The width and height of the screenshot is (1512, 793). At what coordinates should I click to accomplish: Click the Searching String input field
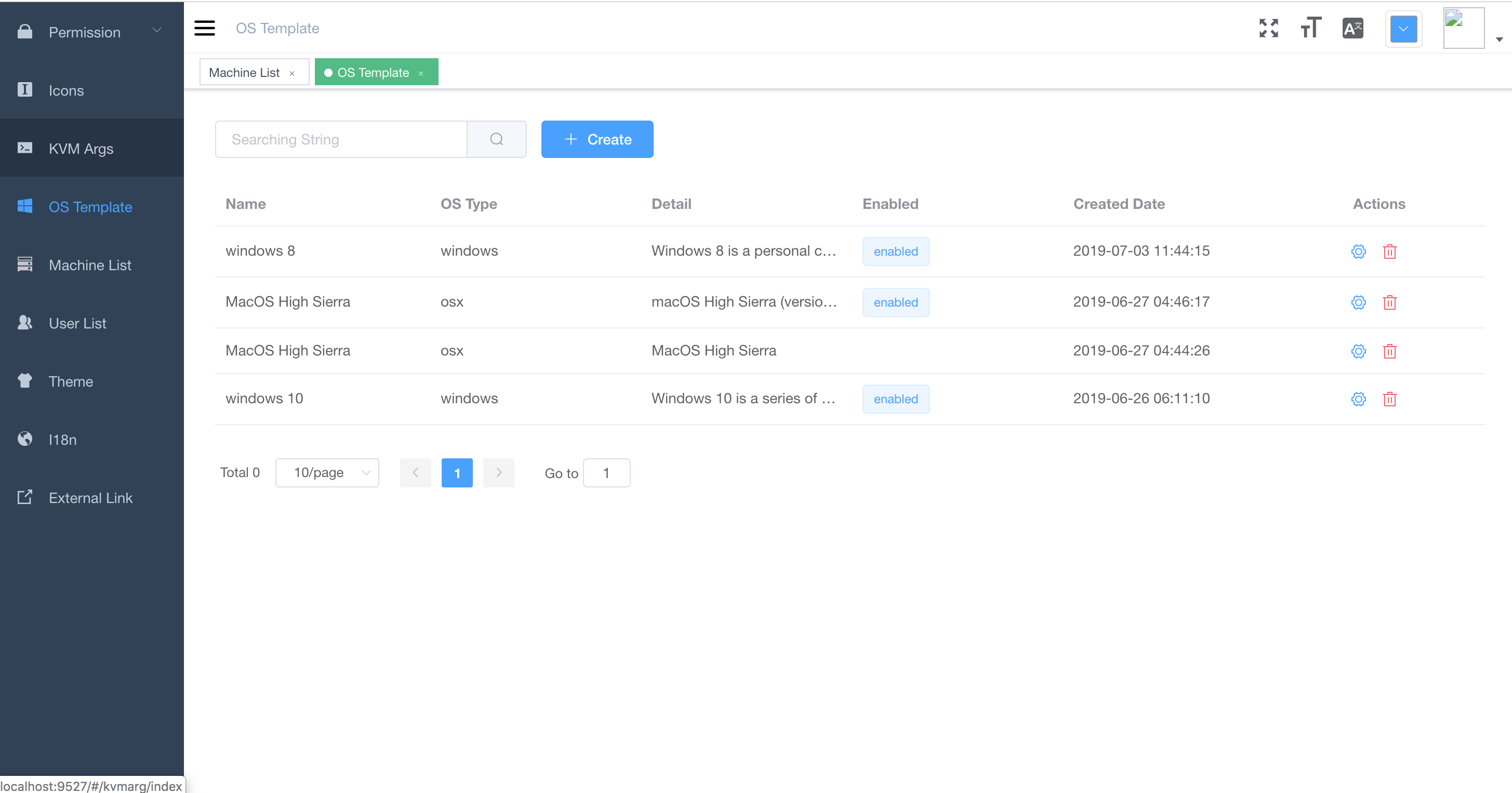click(340, 139)
